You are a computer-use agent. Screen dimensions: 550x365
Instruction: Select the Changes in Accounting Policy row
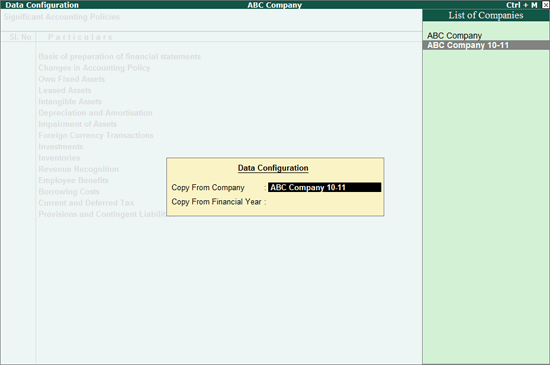[x=94, y=68]
